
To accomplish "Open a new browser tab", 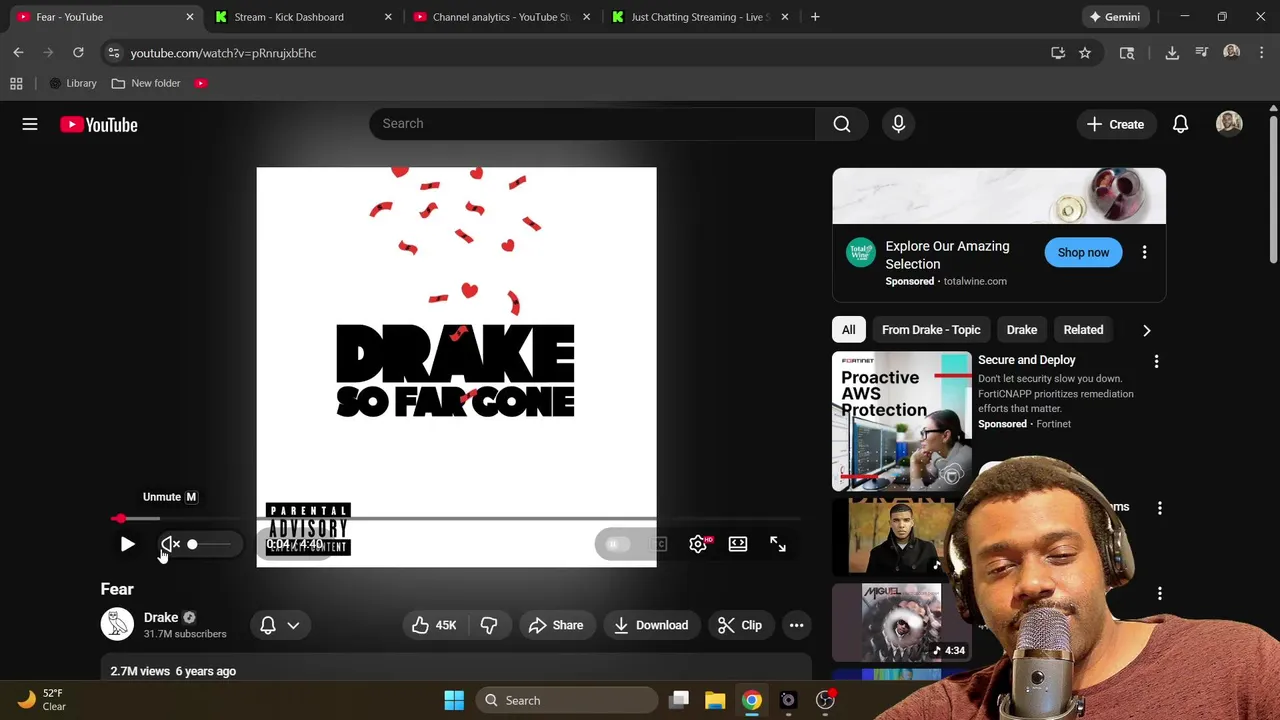I will 815,17.
